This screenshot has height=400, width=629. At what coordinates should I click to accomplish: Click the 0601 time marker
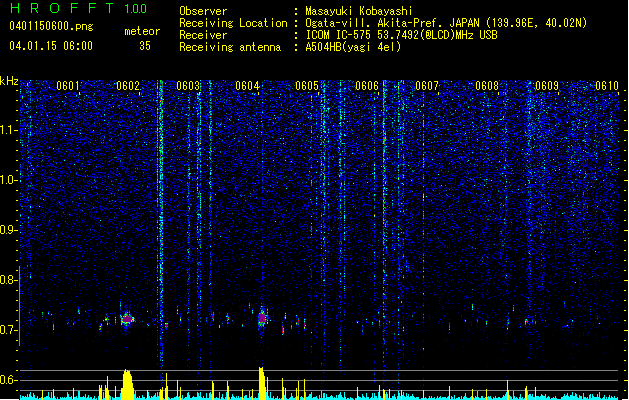[x=68, y=86]
